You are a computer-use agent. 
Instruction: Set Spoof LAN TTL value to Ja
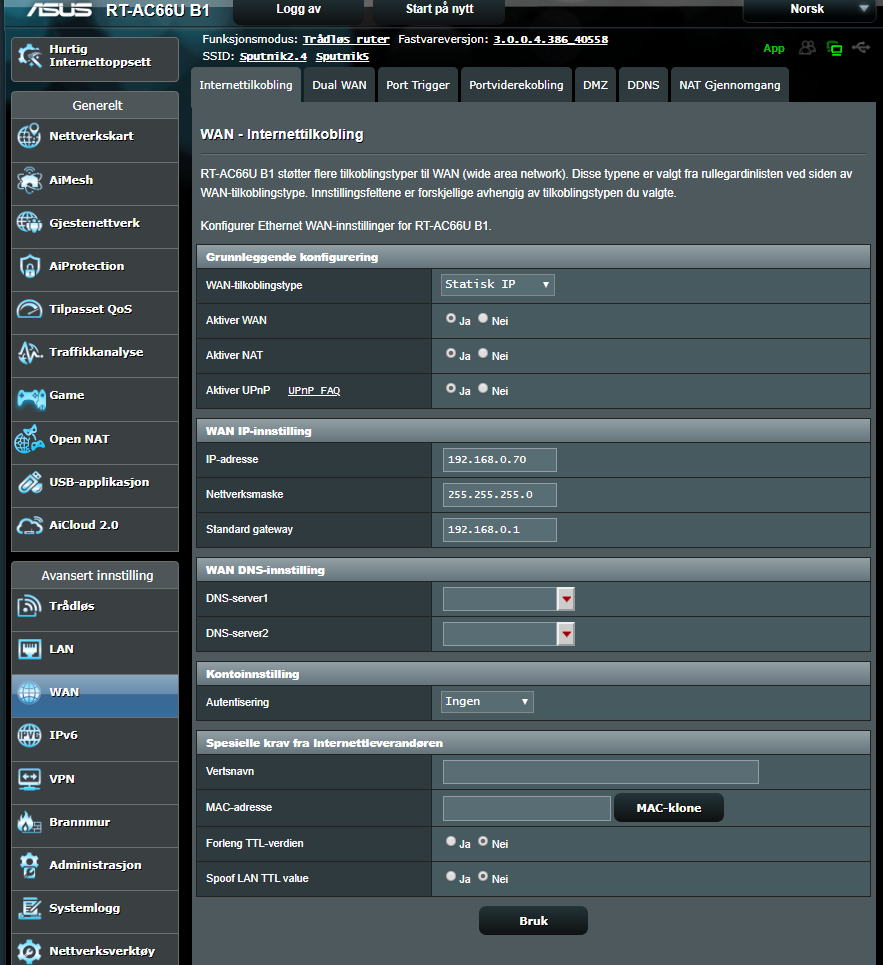[451, 876]
